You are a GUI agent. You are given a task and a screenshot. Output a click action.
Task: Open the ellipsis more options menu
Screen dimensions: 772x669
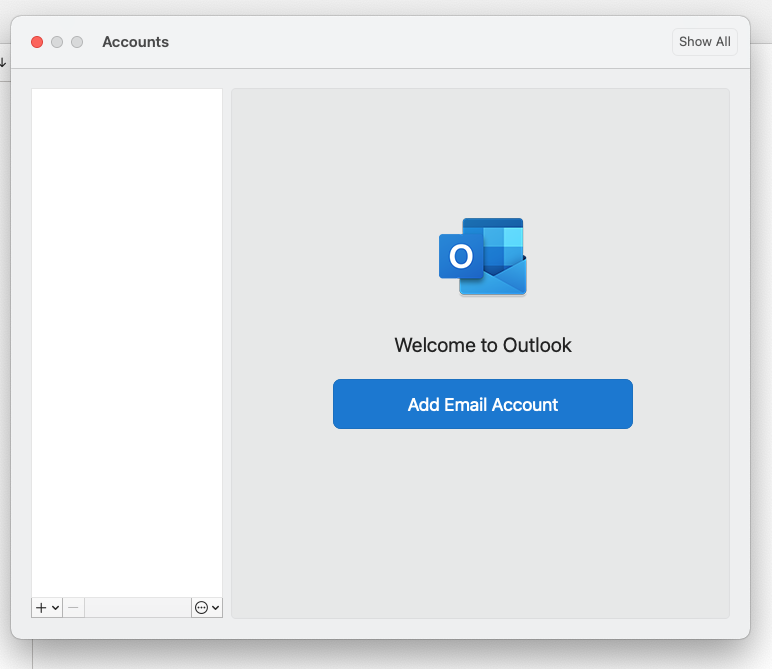[x=207, y=607]
